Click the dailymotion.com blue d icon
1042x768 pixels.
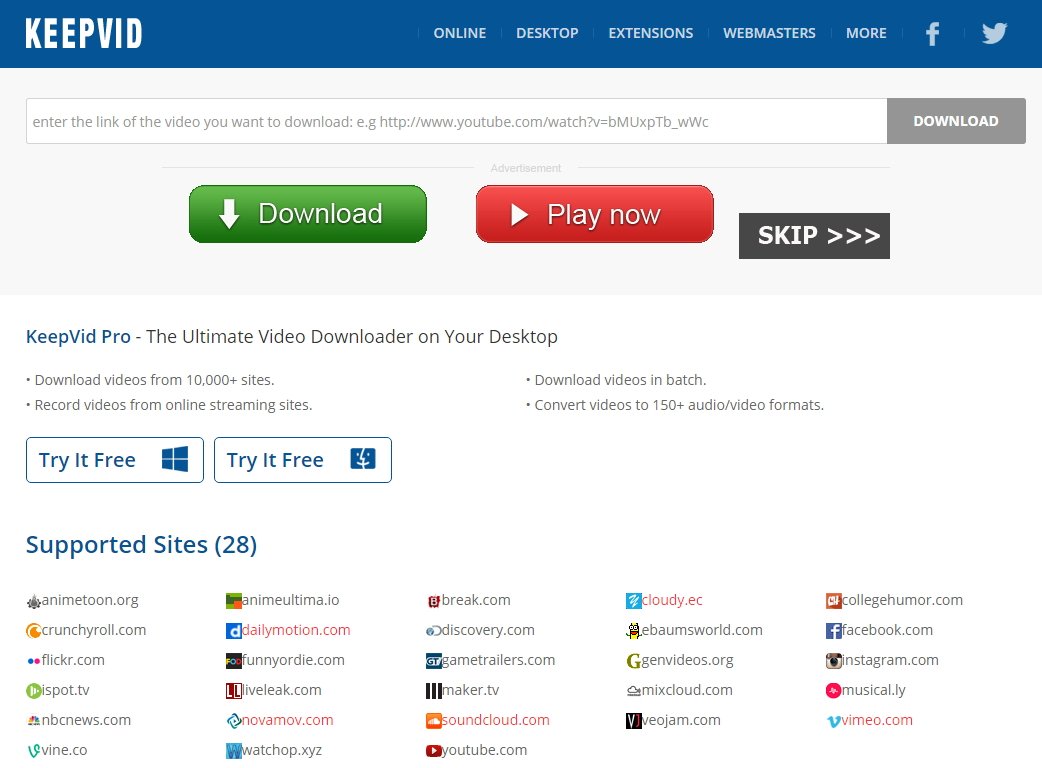(x=234, y=631)
